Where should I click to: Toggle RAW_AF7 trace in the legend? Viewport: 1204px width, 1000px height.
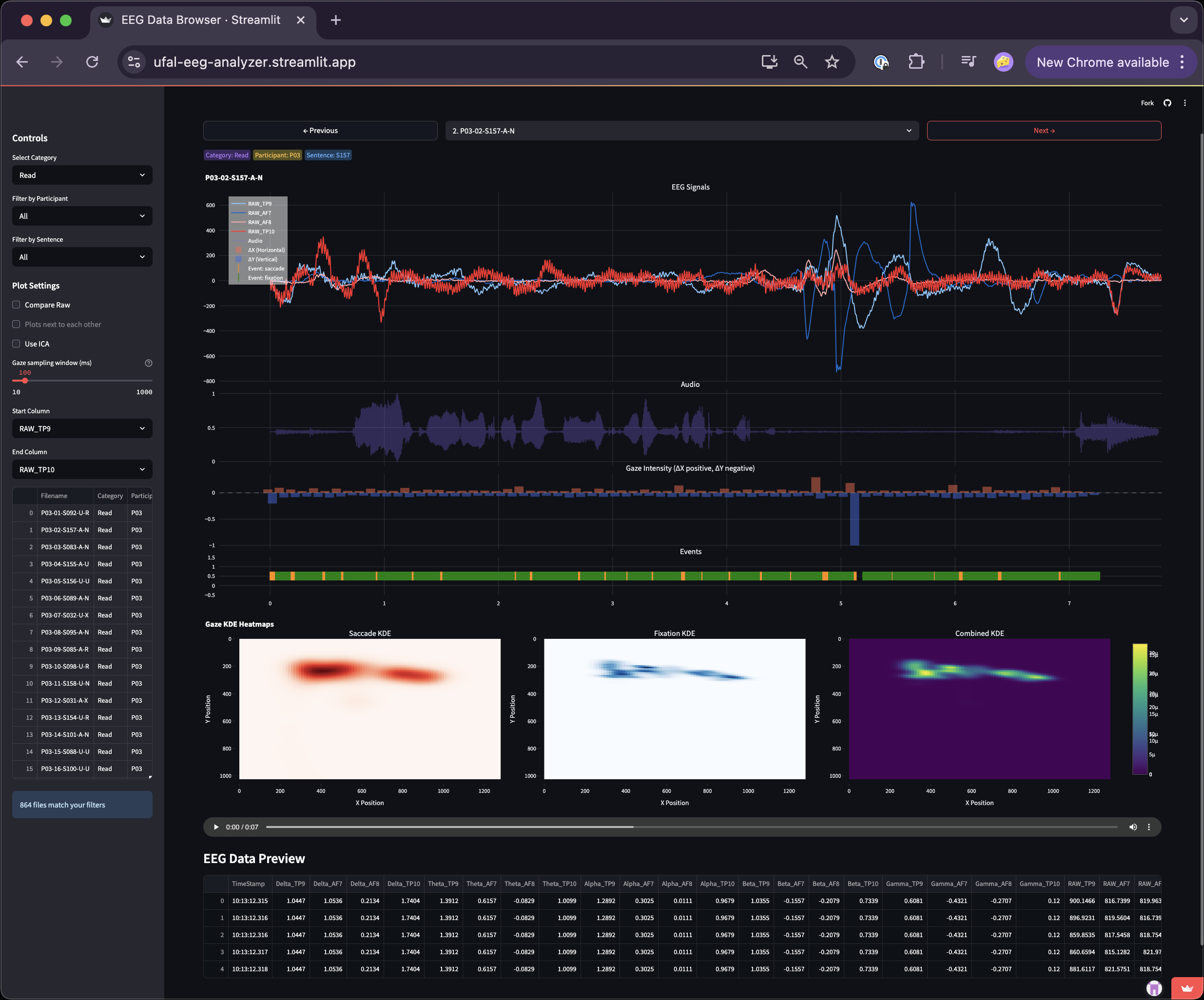tap(251, 212)
